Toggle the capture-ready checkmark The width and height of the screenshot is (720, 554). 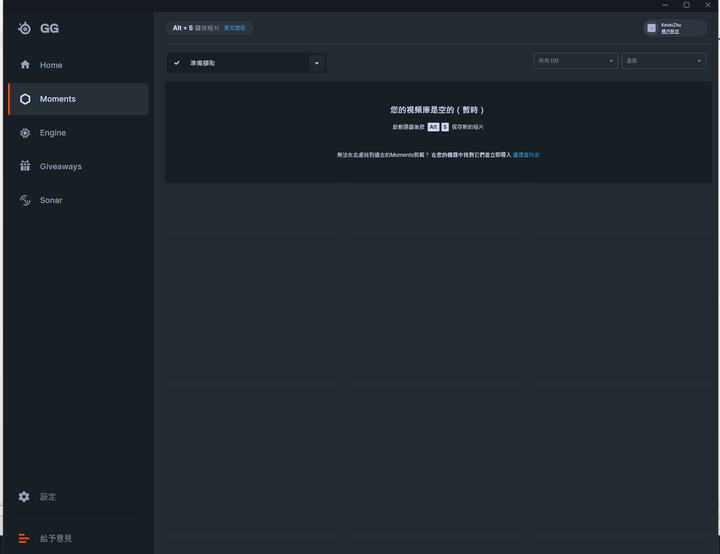[x=177, y=63]
